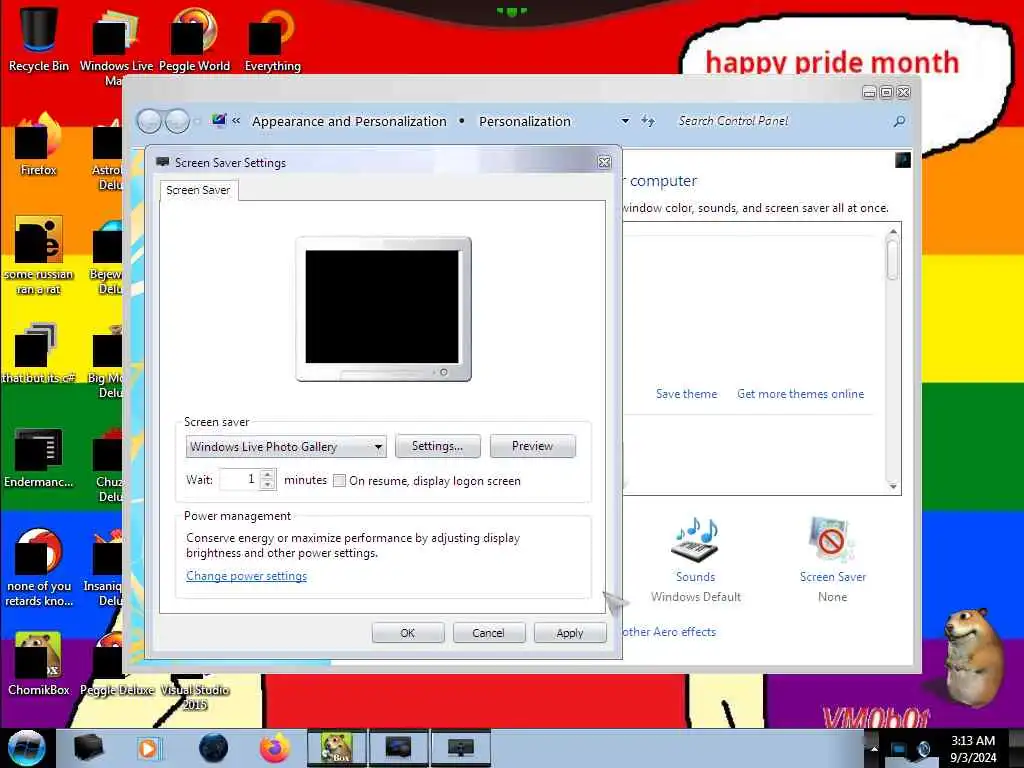Open the Change power settings link
Viewport: 1024px width, 768px height.
(246, 576)
